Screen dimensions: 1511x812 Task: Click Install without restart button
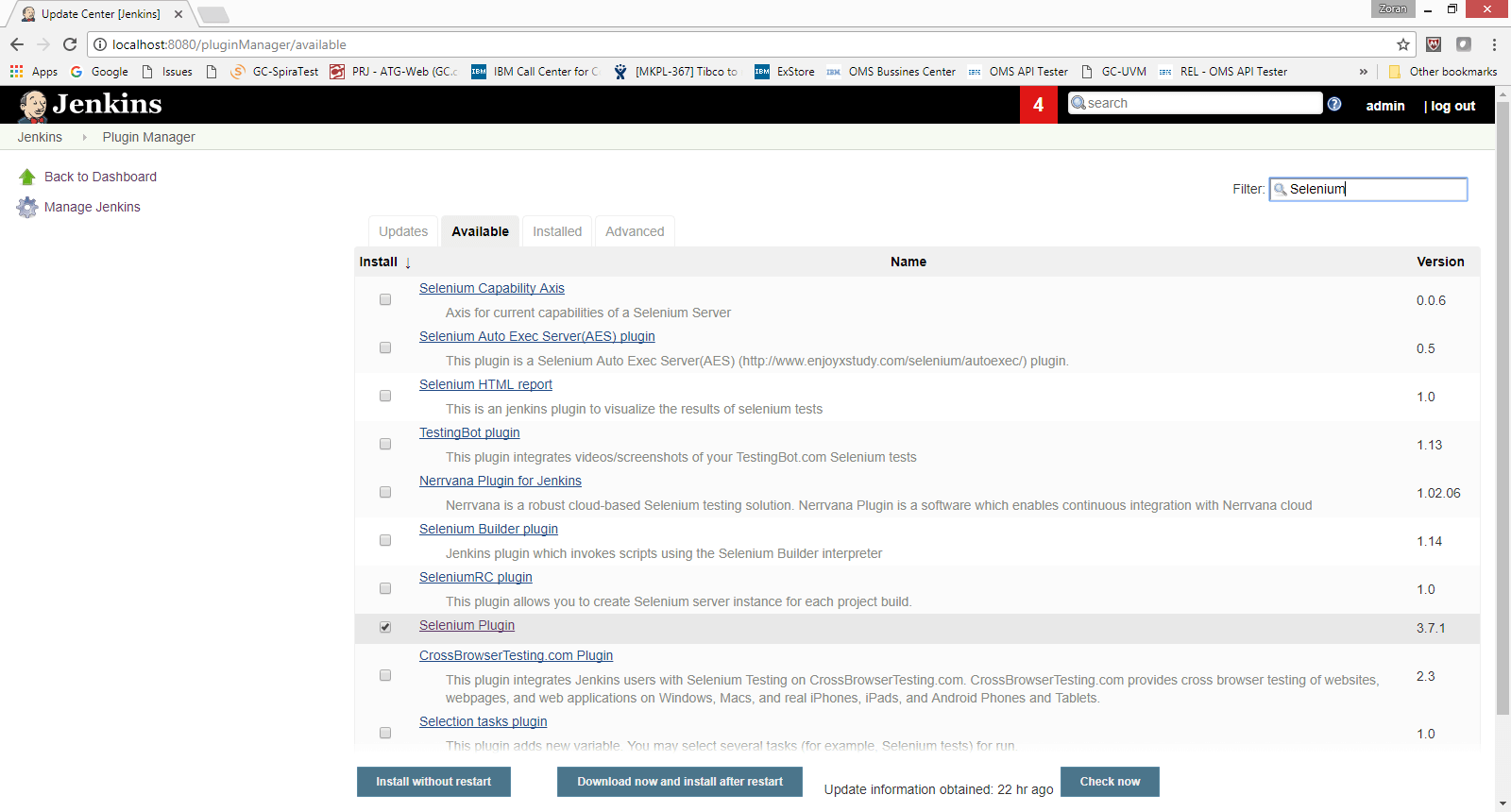click(433, 782)
